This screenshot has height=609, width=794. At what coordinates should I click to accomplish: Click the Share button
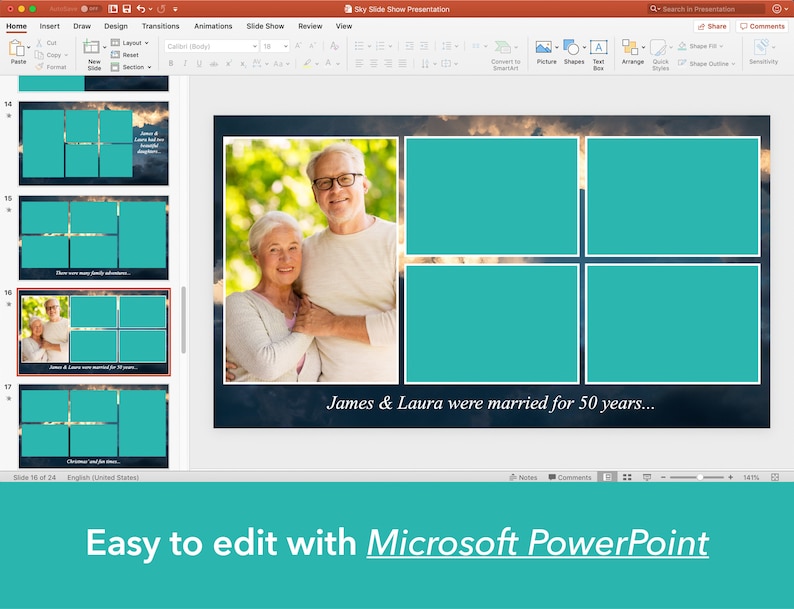coord(711,26)
